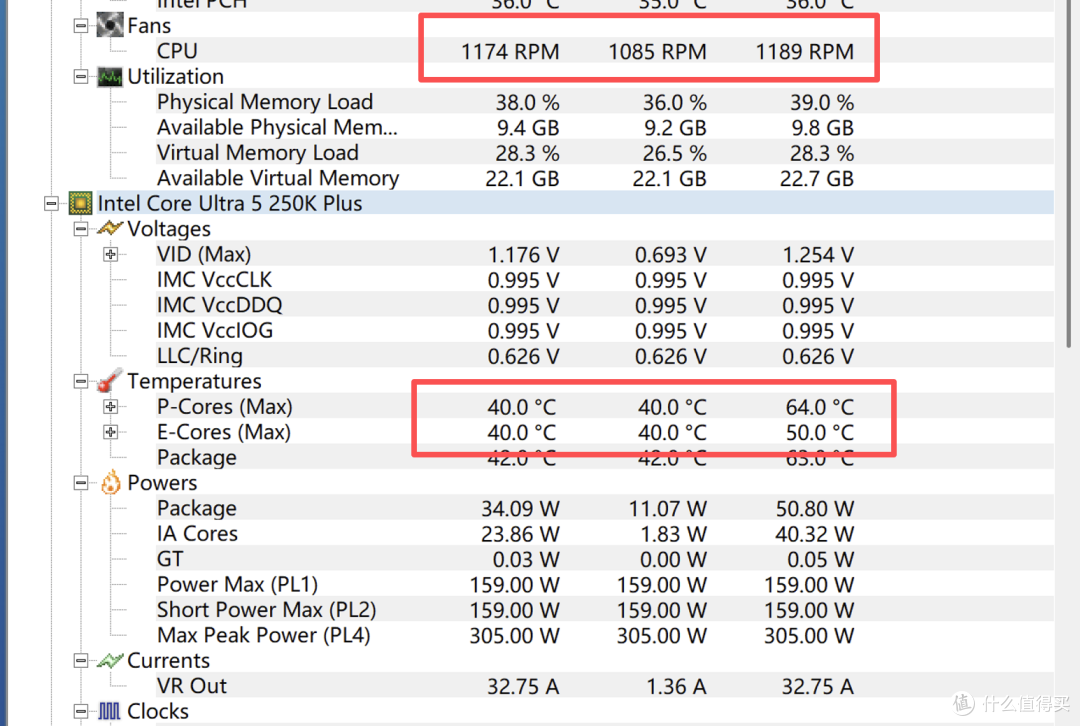Select the P-Cores (Max) label
This screenshot has height=726, width=1080.
[x=225, y=406]
